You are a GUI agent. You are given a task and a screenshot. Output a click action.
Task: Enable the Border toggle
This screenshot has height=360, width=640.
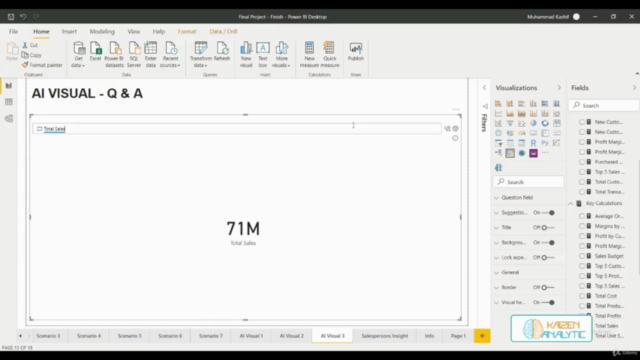[548, 287]
